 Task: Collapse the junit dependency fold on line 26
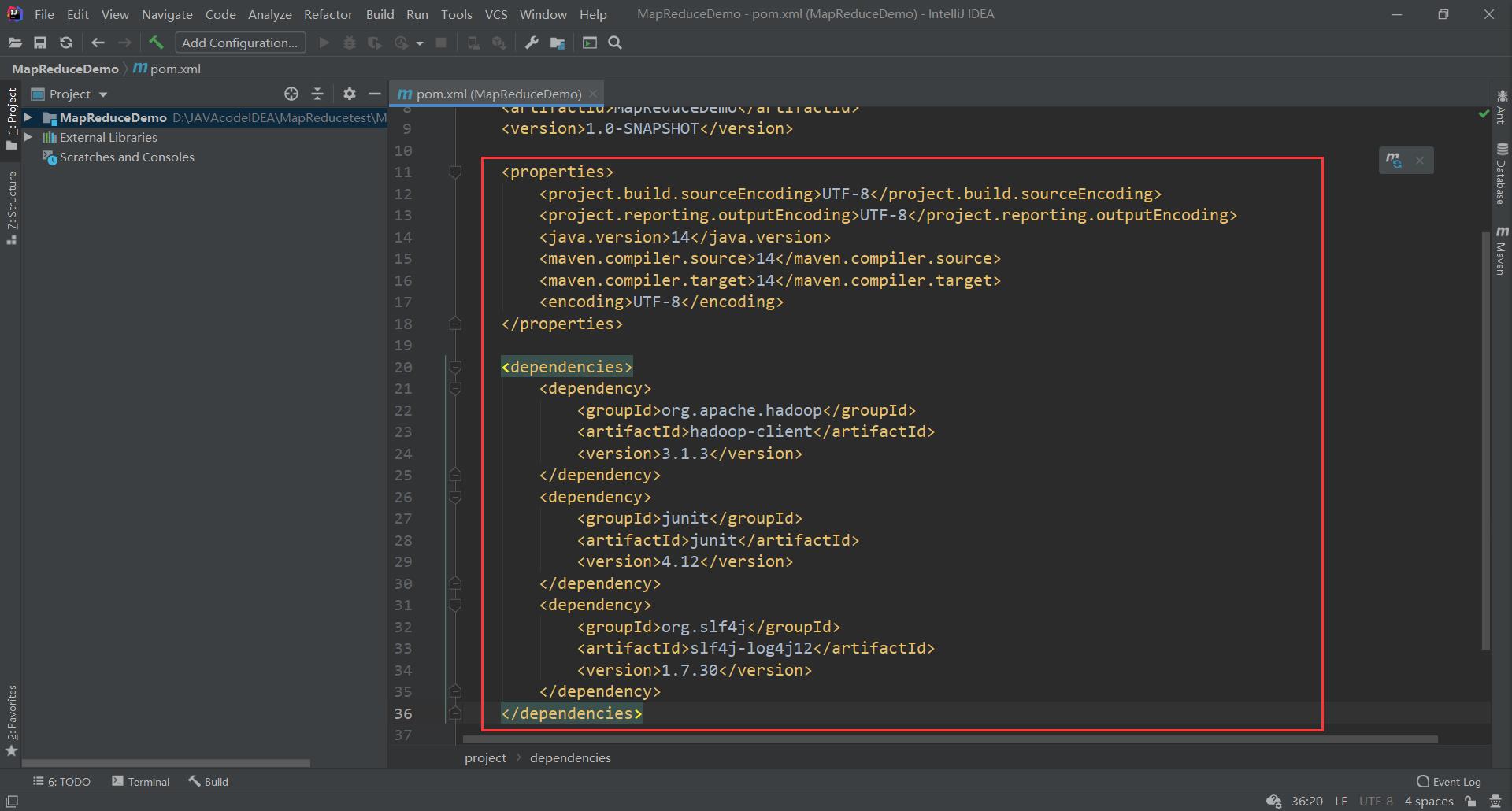[x=455, y=497]
